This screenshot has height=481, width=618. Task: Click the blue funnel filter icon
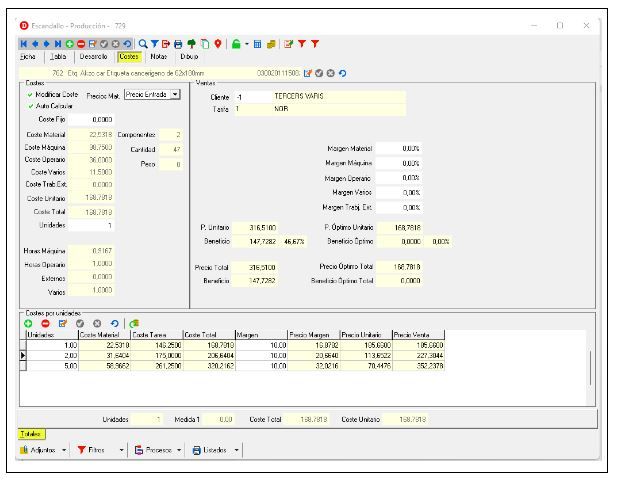tap(154, 44)
